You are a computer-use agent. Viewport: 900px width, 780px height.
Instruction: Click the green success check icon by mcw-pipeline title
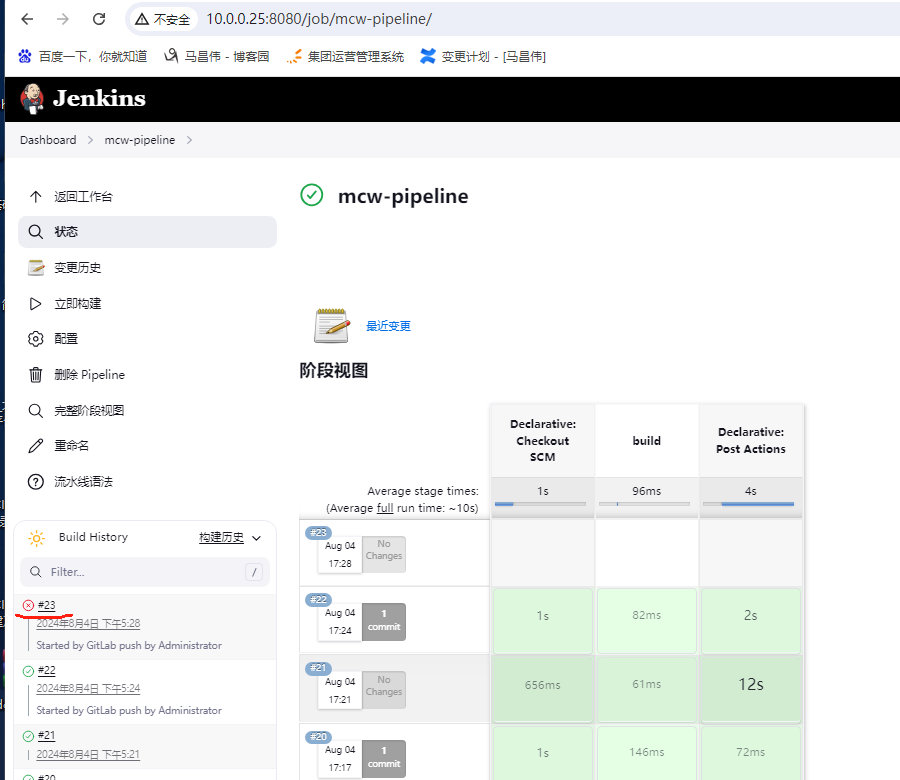click(312, 195)
